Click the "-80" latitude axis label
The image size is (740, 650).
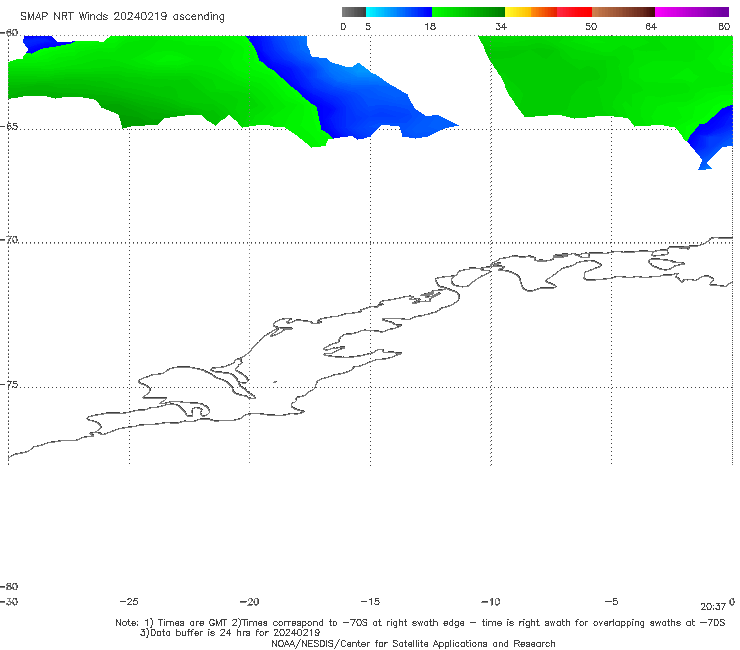[9, 586]
